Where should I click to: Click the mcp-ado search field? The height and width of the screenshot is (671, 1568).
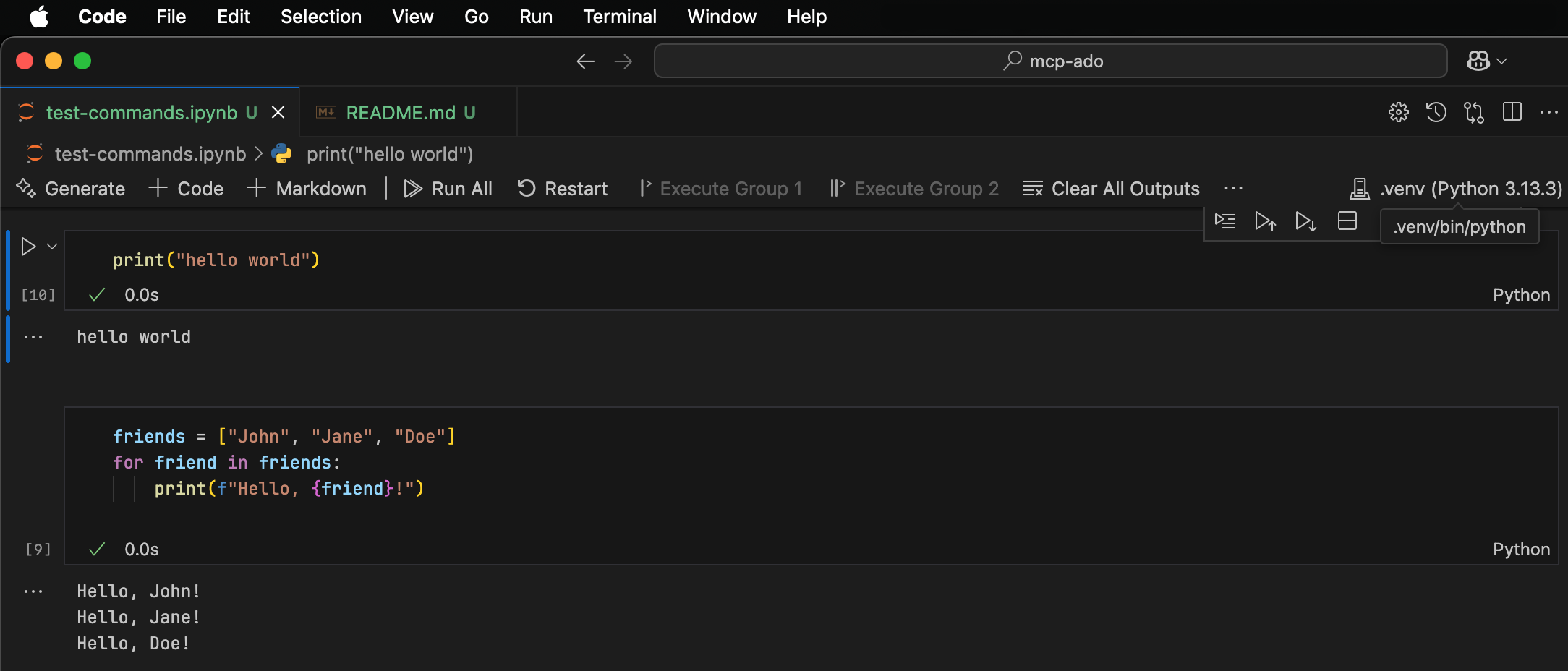click(x=1050, y=61)
